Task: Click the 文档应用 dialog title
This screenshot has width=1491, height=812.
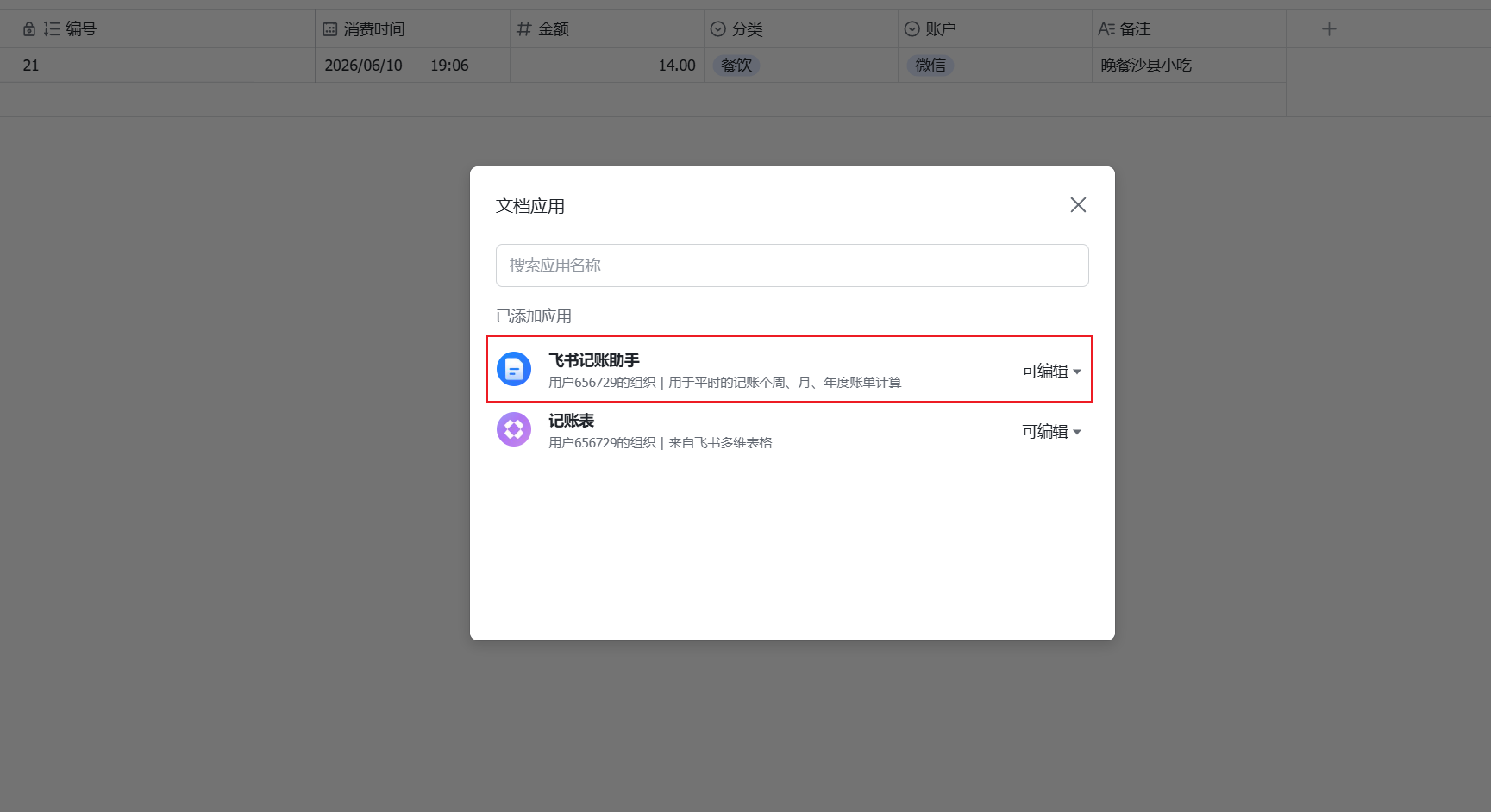Action: (x=530, y=206)
